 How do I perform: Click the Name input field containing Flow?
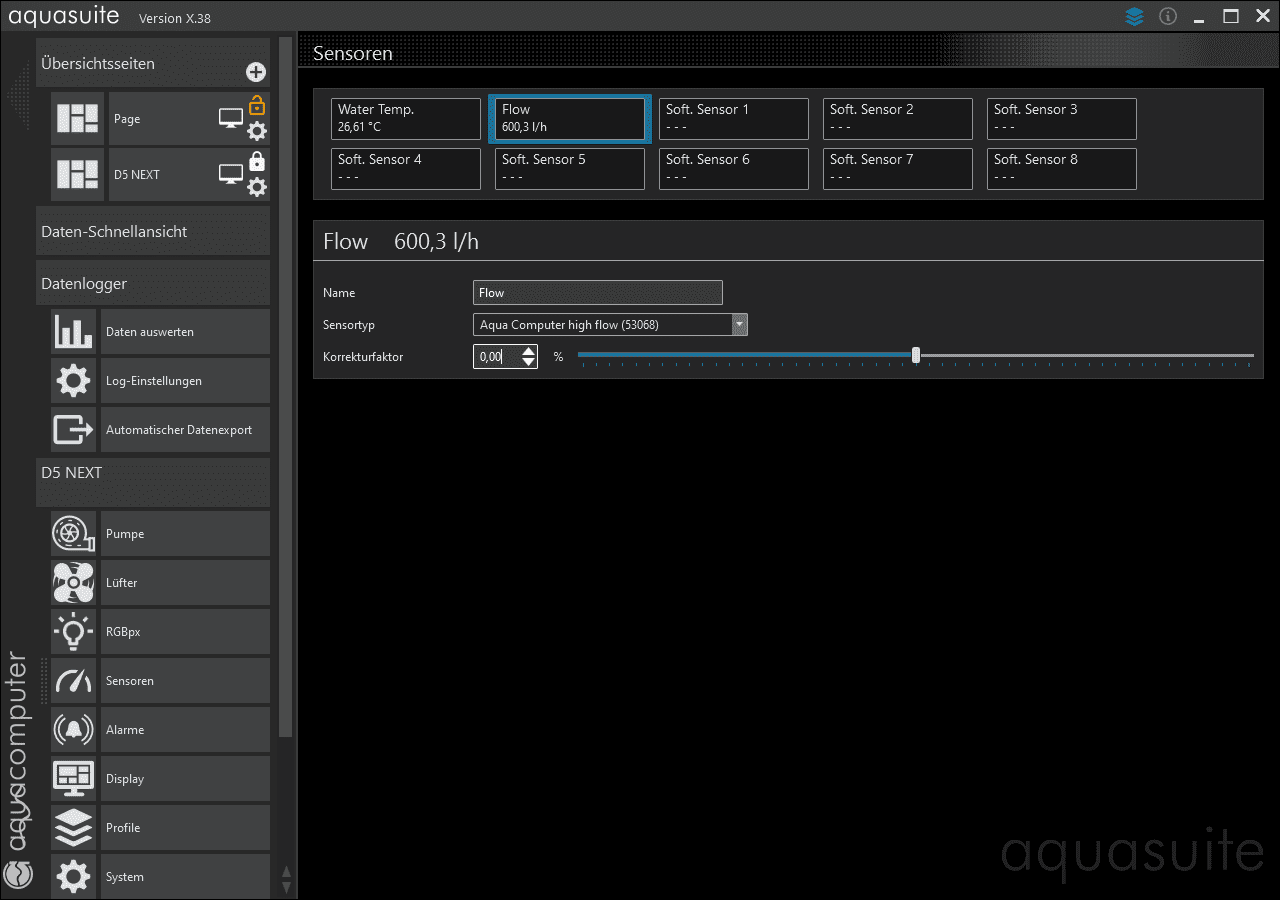click(598, 293)
